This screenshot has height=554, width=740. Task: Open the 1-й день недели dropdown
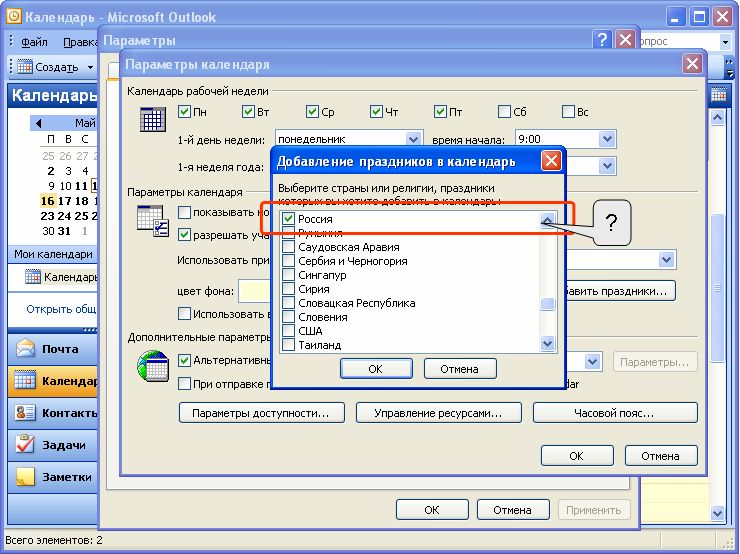(x=413, y=139)
